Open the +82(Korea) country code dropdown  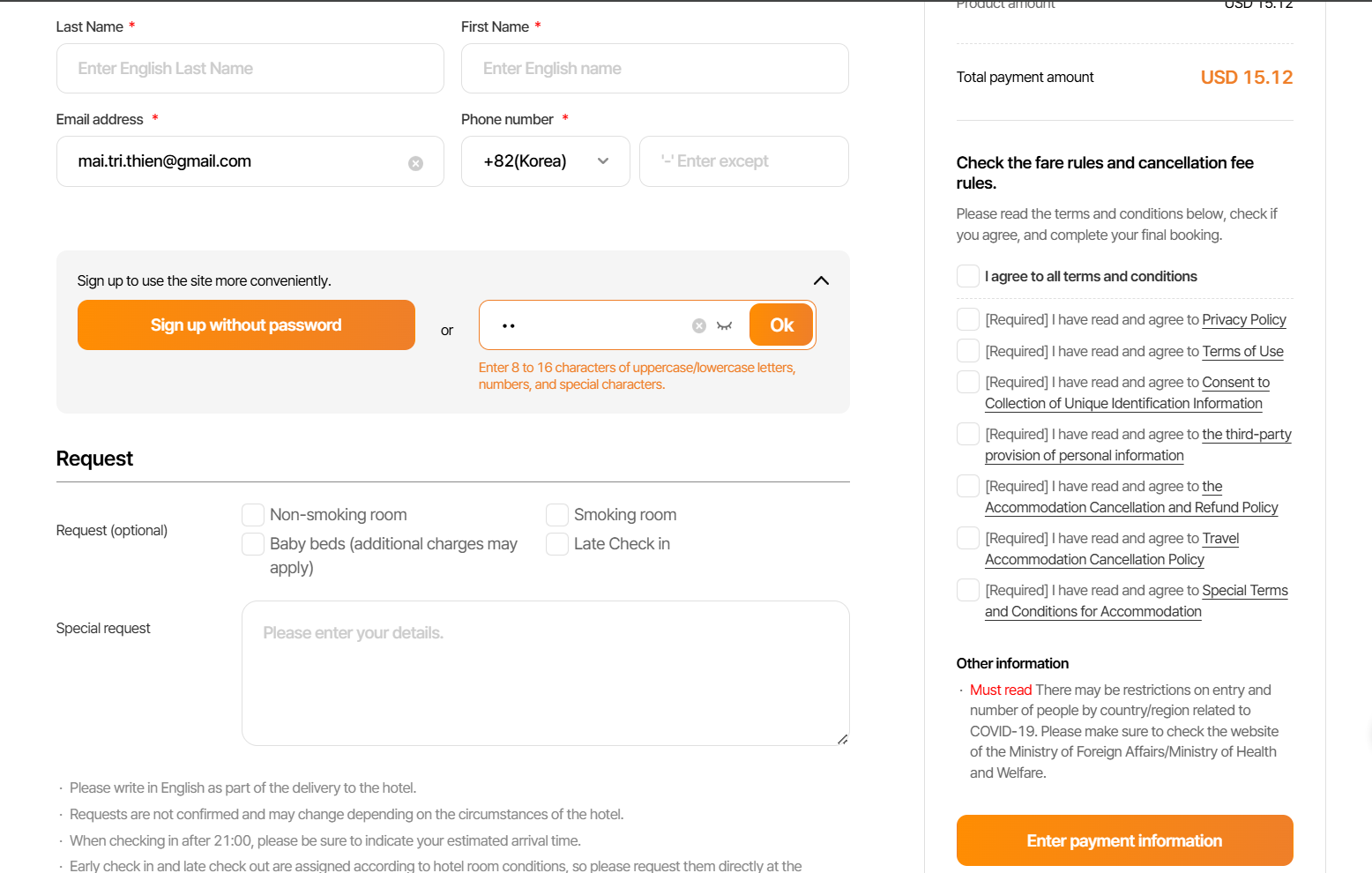click(x=545, y=161)
